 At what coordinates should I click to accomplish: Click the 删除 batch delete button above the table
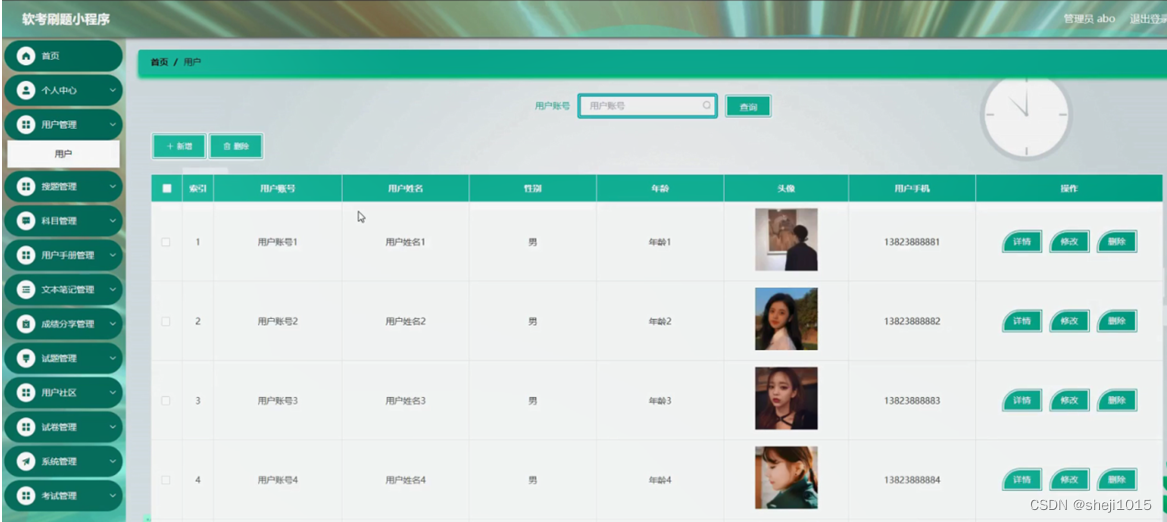pyautogui.click(x=236, y=147)
